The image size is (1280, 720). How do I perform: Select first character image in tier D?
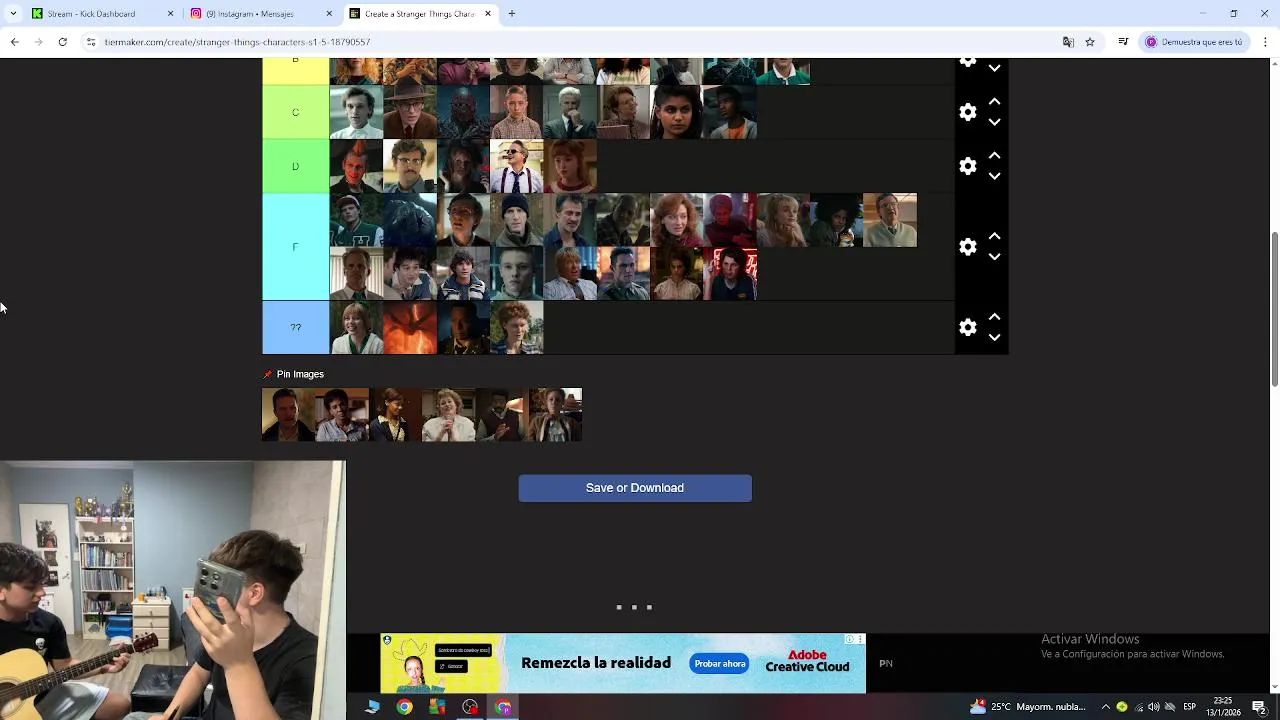coord(356,166)
